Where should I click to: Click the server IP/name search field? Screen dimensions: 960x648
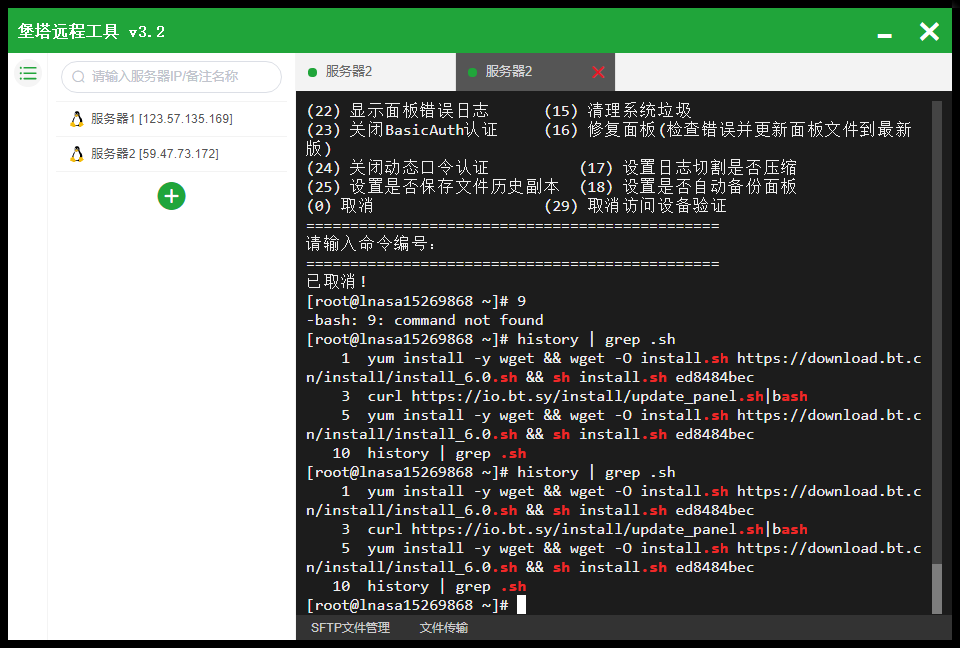(x=171, y=77)
